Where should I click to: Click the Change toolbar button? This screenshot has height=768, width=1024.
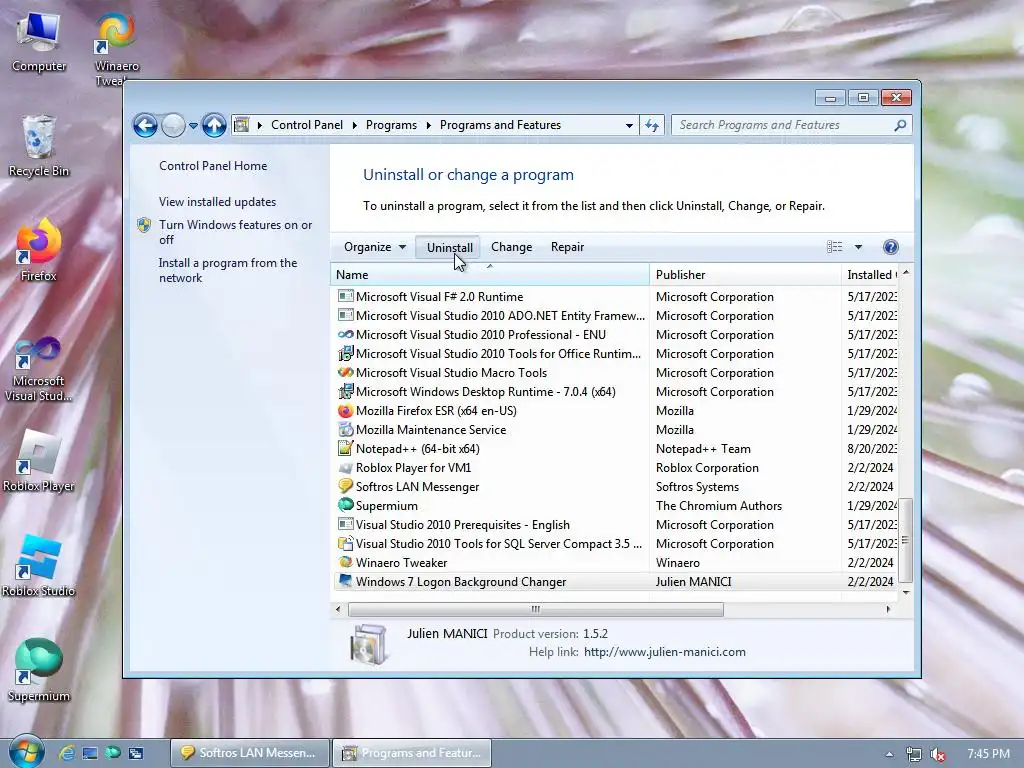coord(511,247)
